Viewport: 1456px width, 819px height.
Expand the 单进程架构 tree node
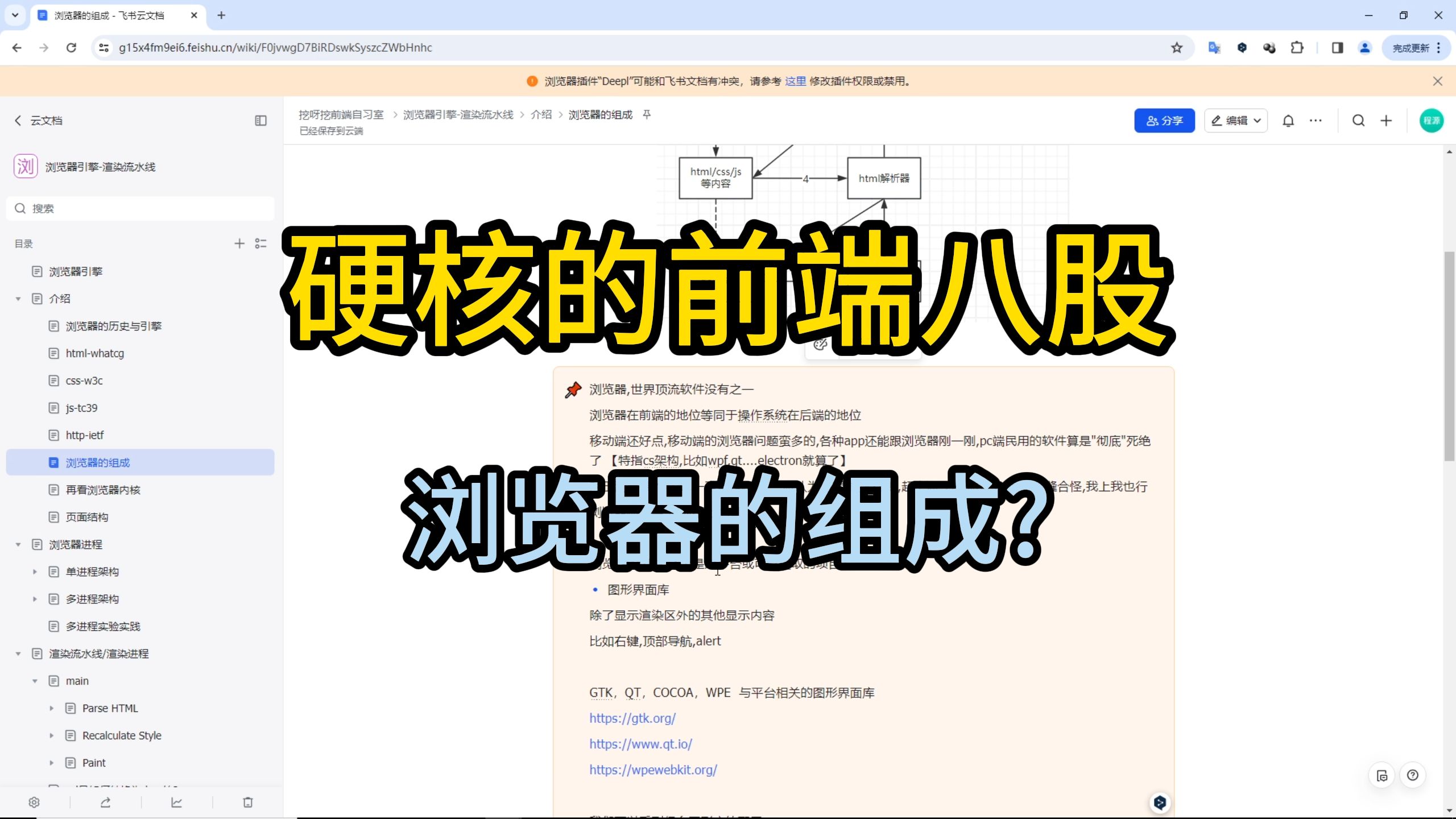pyautogui.click(x=35, y=572)
